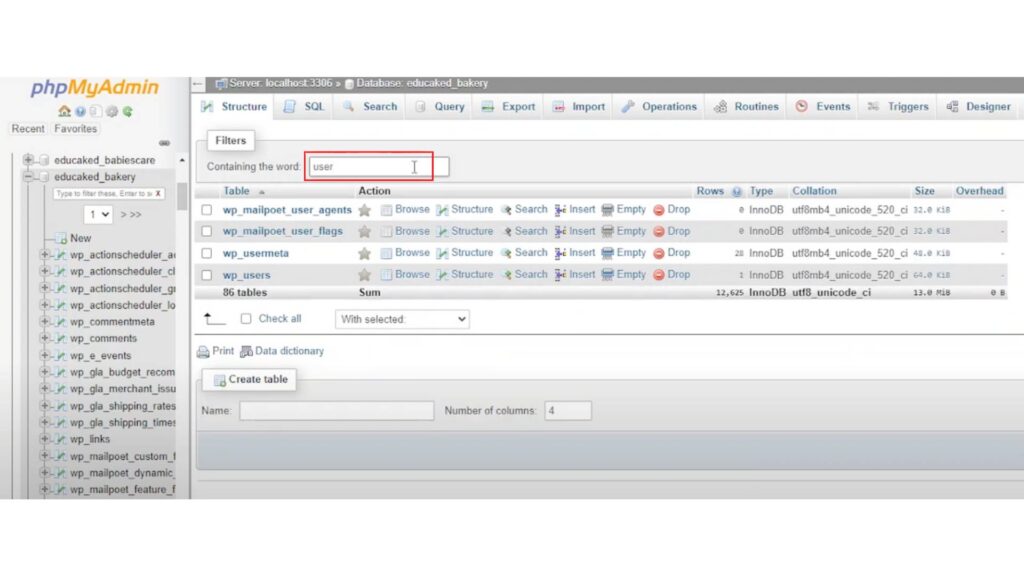Open the Routines tab
Screen dimensions: 1024x576
[x=746, y=106]
